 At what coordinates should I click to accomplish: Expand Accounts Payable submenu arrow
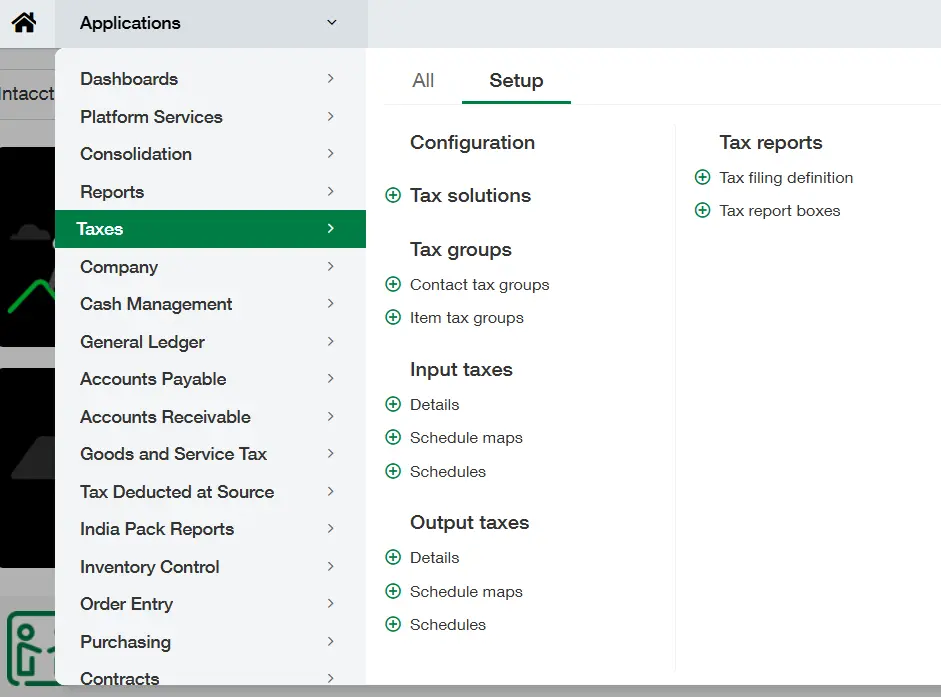(331, 379)
